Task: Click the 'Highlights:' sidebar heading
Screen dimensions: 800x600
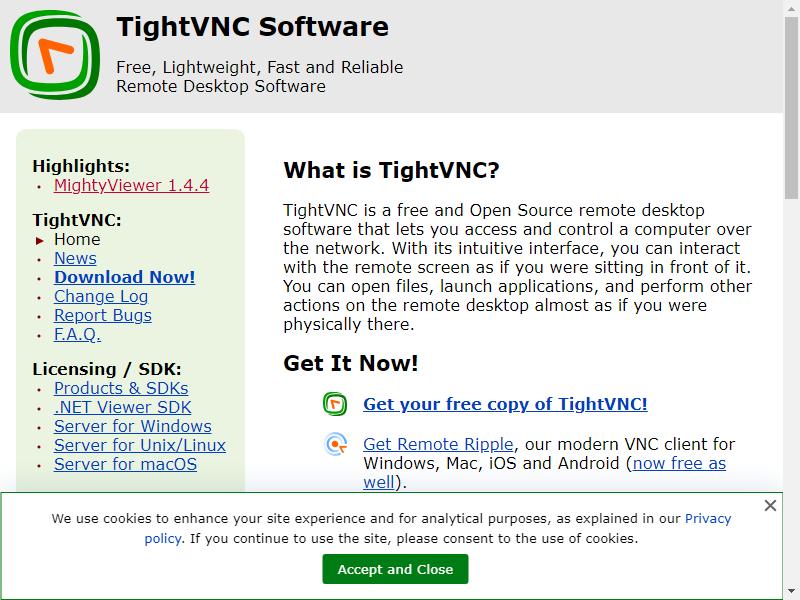Action: coord(81,166)
